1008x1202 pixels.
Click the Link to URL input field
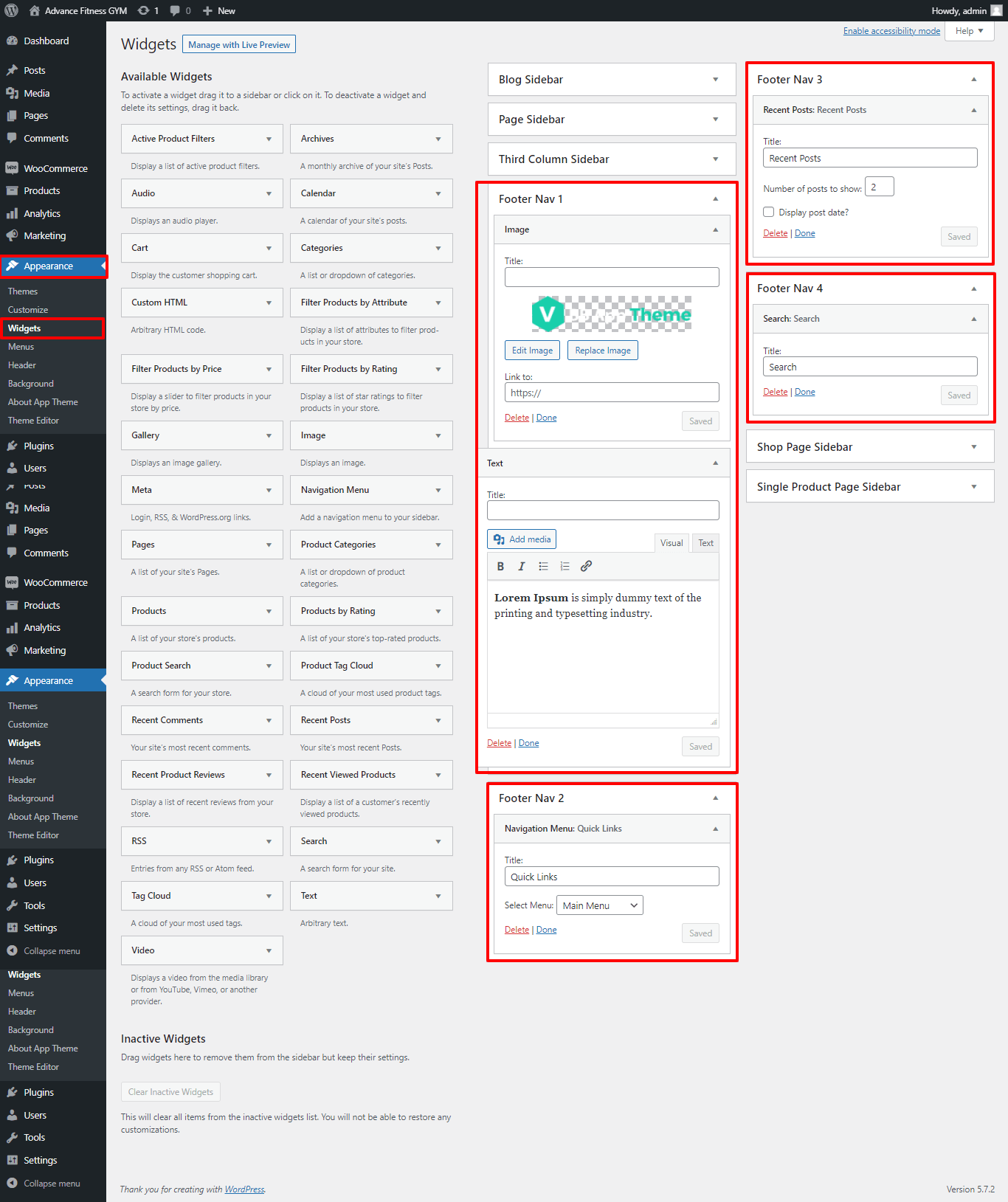coord(611,393)
